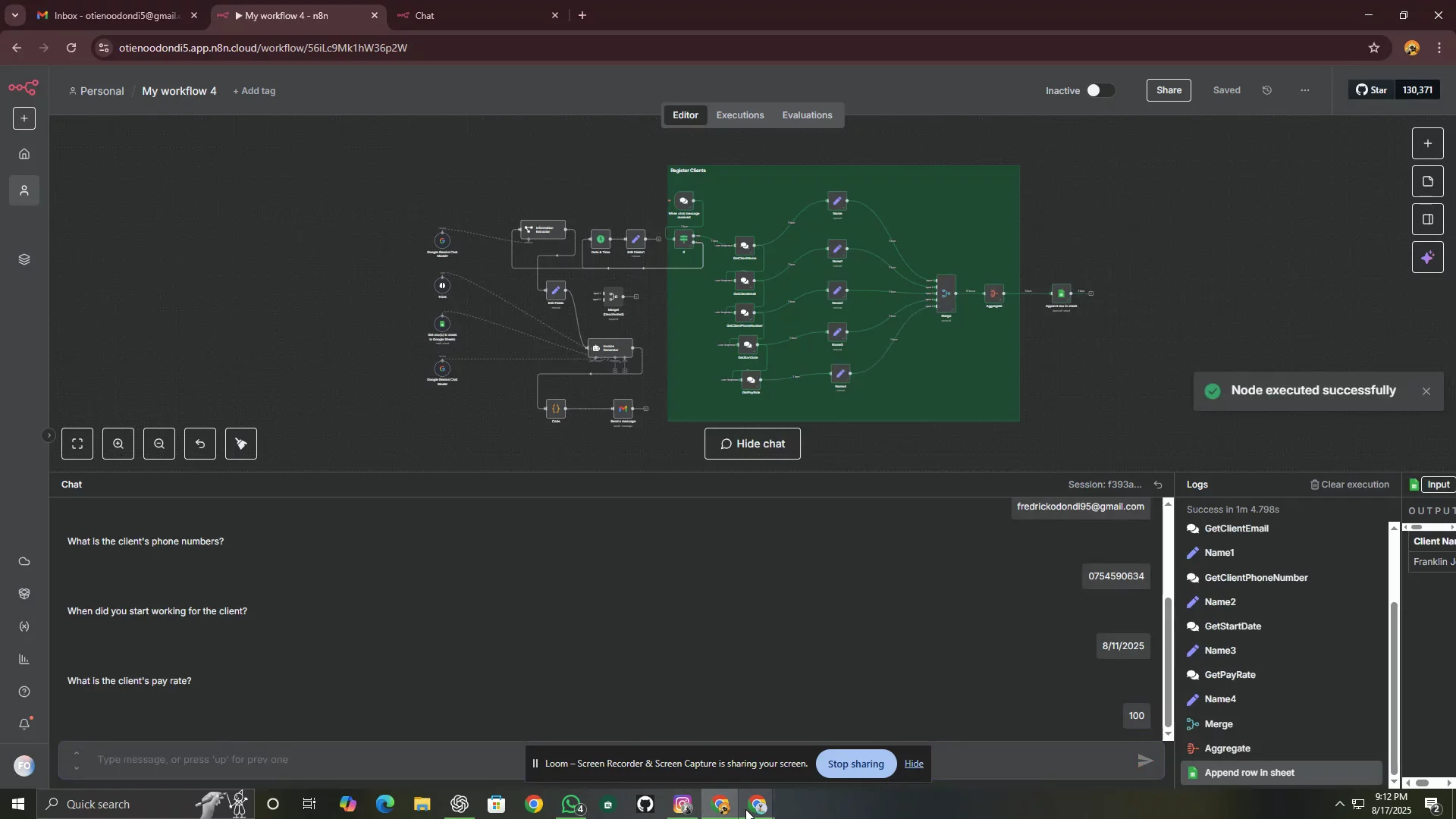Open the Variables icon in left sidebar

pyautogui.click(x=24, y=626)
